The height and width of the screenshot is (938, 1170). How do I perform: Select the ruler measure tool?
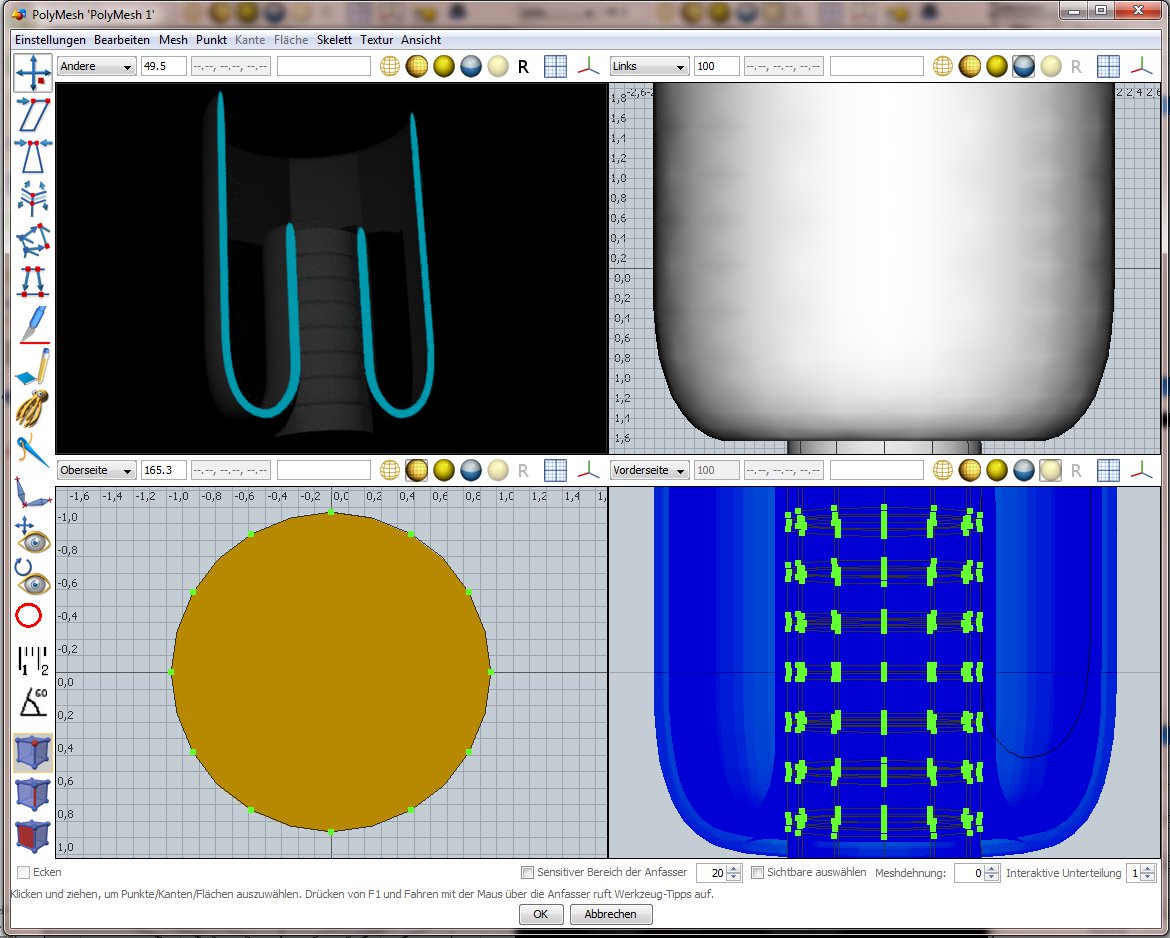coord(33,660)
